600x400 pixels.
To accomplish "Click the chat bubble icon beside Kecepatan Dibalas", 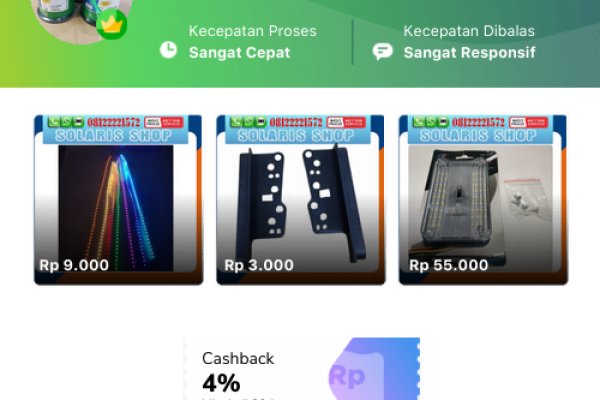I will pos(383,51).
